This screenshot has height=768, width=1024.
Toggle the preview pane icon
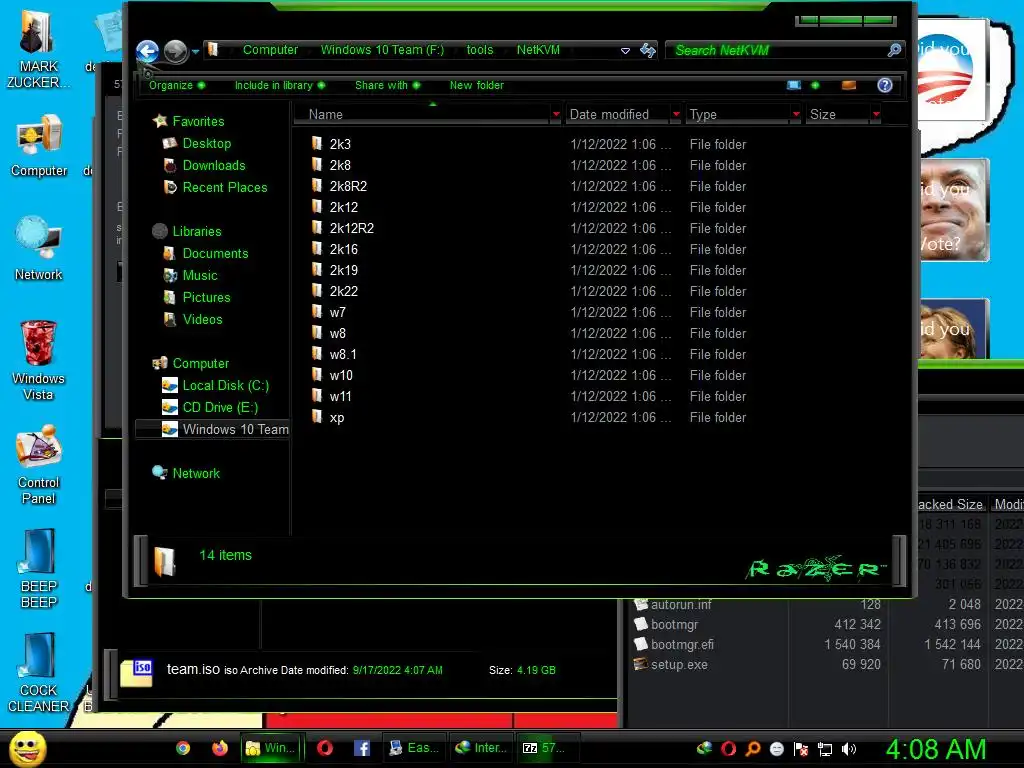[848, 86]
